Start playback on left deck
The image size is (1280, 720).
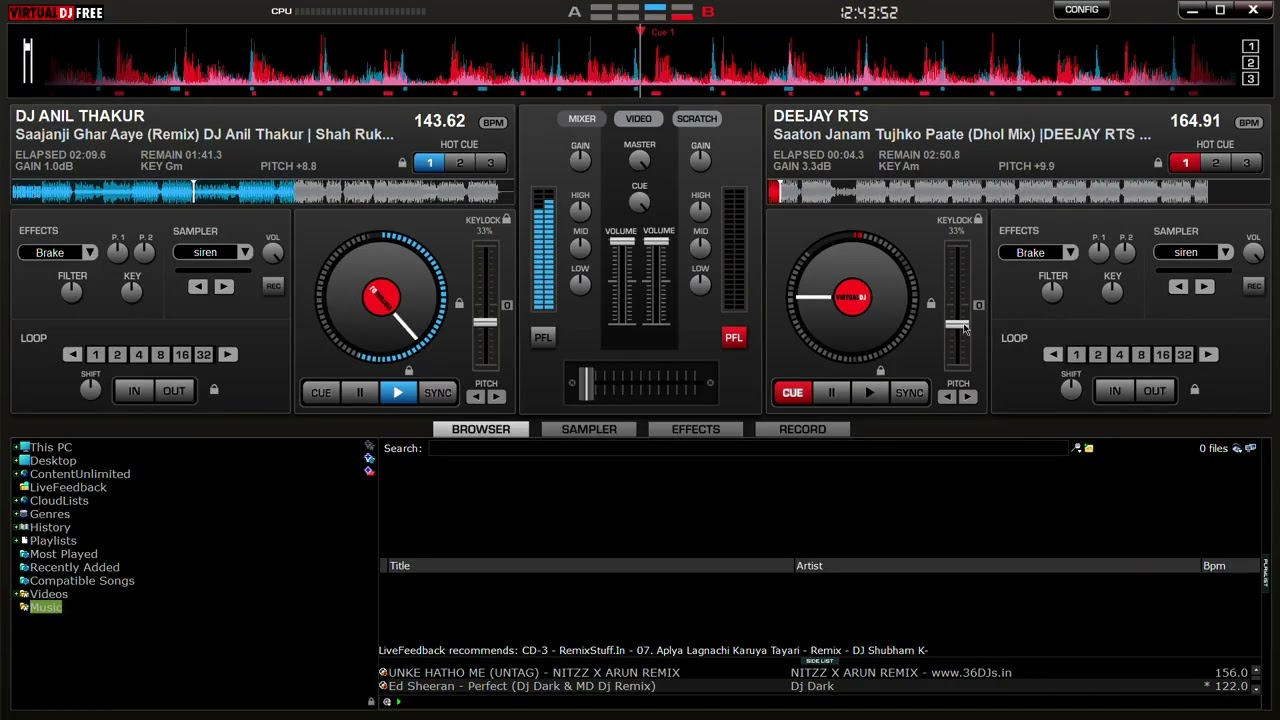click(398, 393)
